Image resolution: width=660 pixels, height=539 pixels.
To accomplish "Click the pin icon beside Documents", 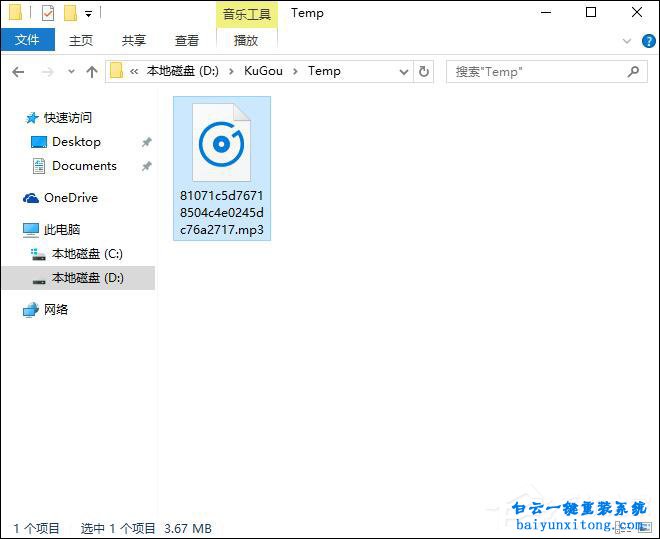I will coord(146,166).
